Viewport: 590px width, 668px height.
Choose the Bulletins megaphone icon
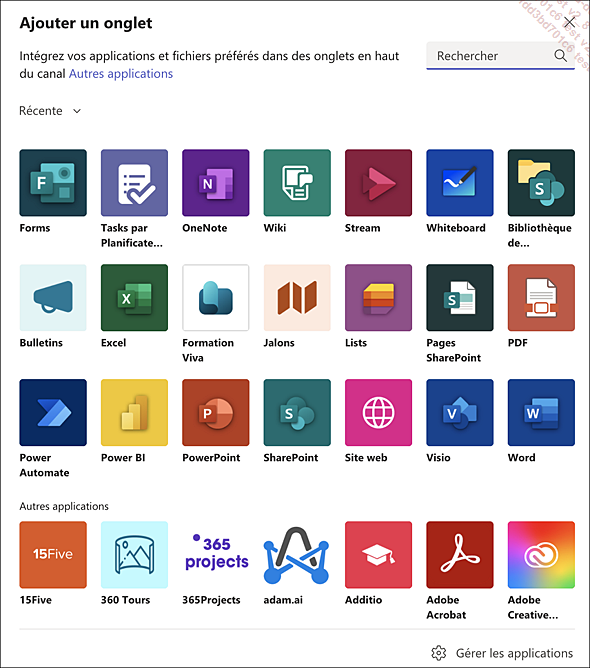pos(53,298)
